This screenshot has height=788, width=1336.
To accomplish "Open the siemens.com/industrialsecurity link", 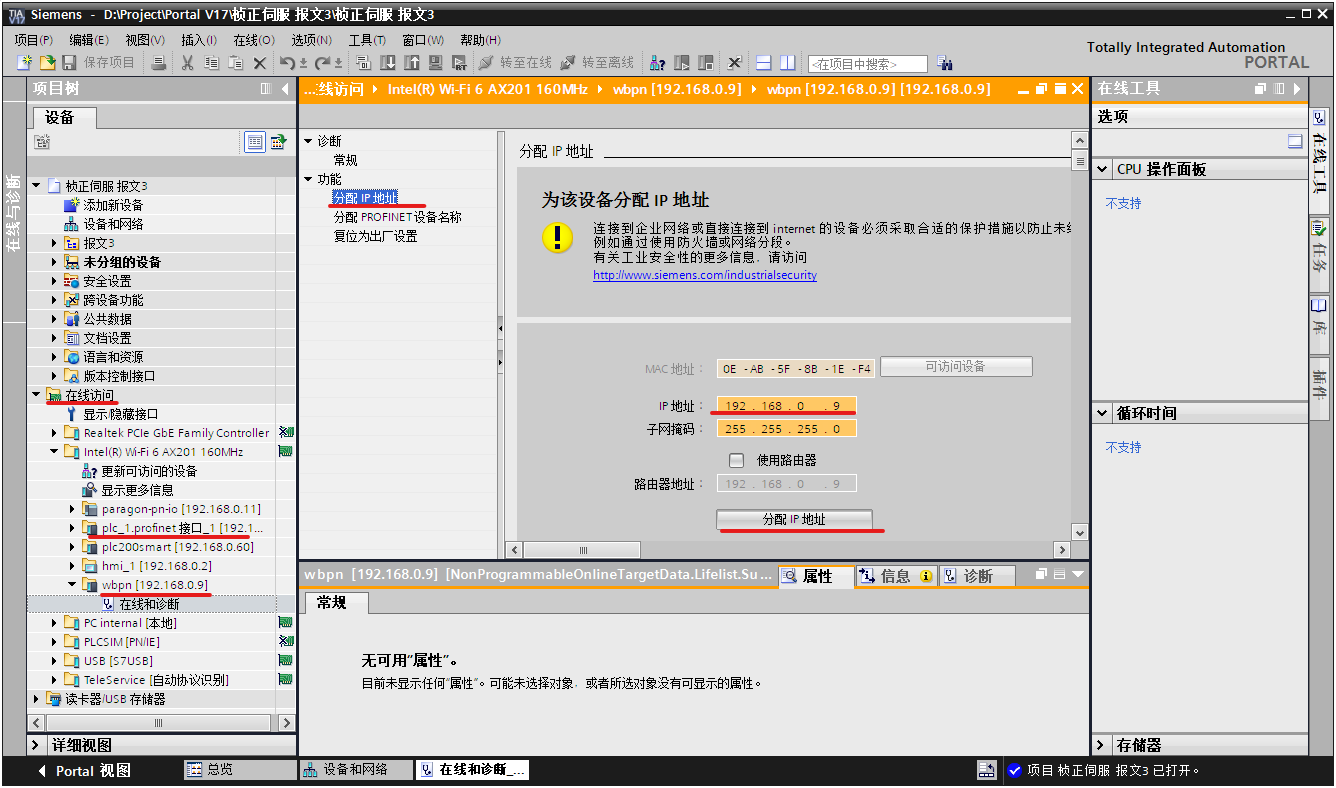I will [x=705, y=275].
